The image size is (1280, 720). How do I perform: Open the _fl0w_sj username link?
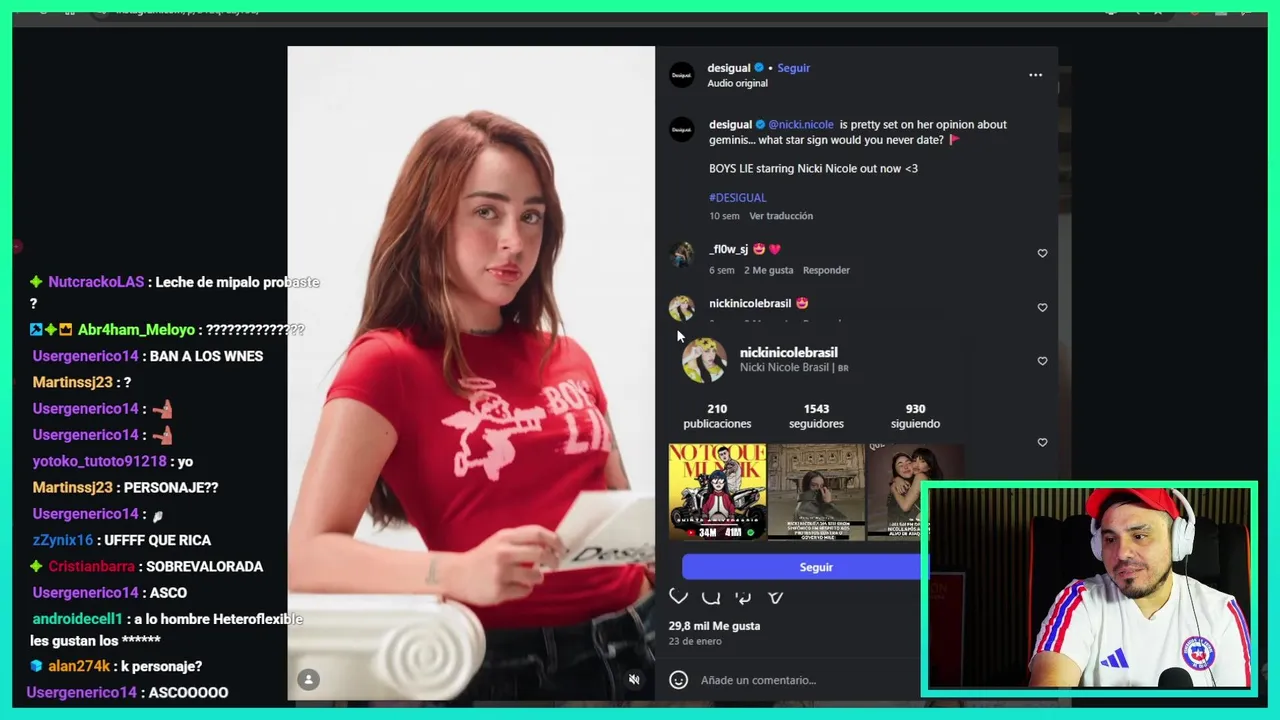729,250
